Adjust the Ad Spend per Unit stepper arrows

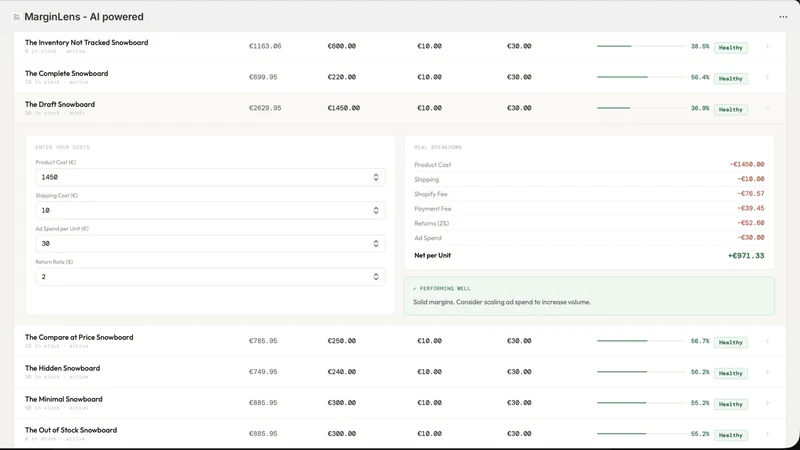(x=376, y=243)
